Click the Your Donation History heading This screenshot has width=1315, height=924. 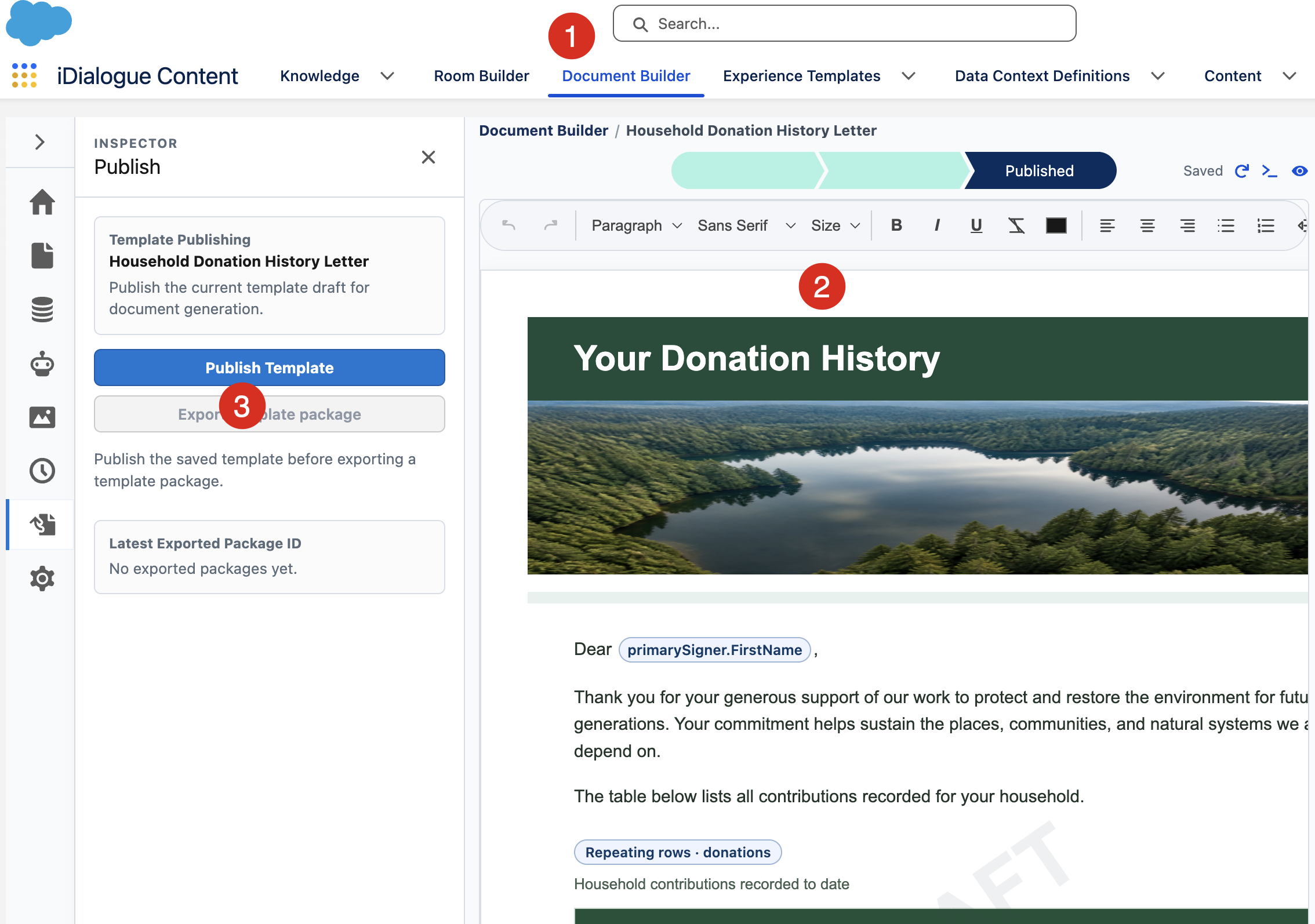(x=757, y=358)
